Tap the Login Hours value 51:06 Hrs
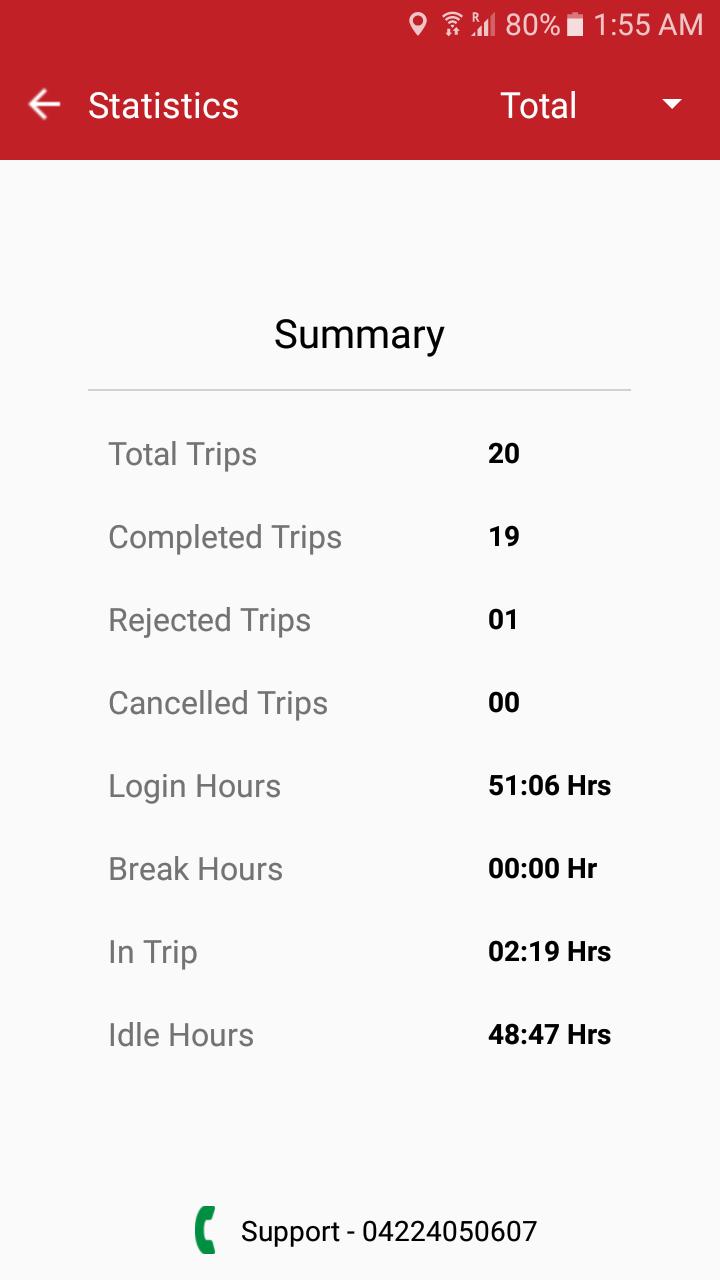The image size is (720, 1280). click(549, 786)
